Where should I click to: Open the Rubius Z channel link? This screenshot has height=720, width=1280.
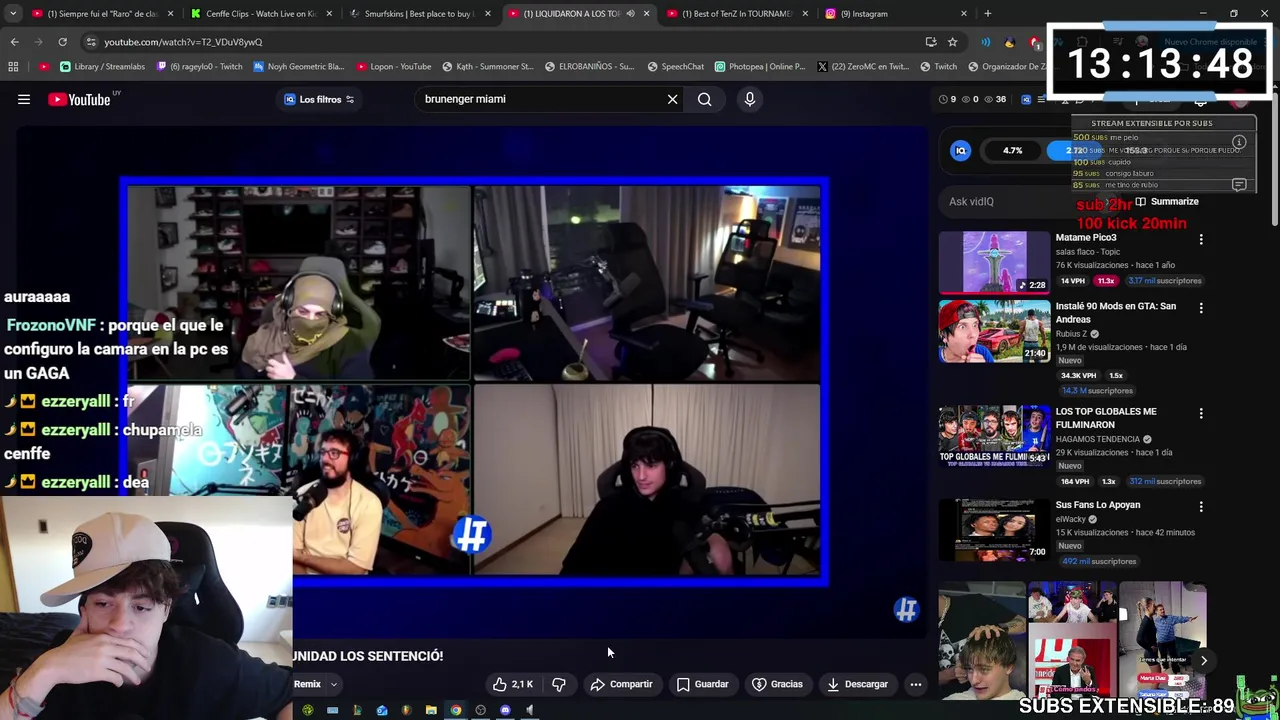click(x=1070, y=334)
